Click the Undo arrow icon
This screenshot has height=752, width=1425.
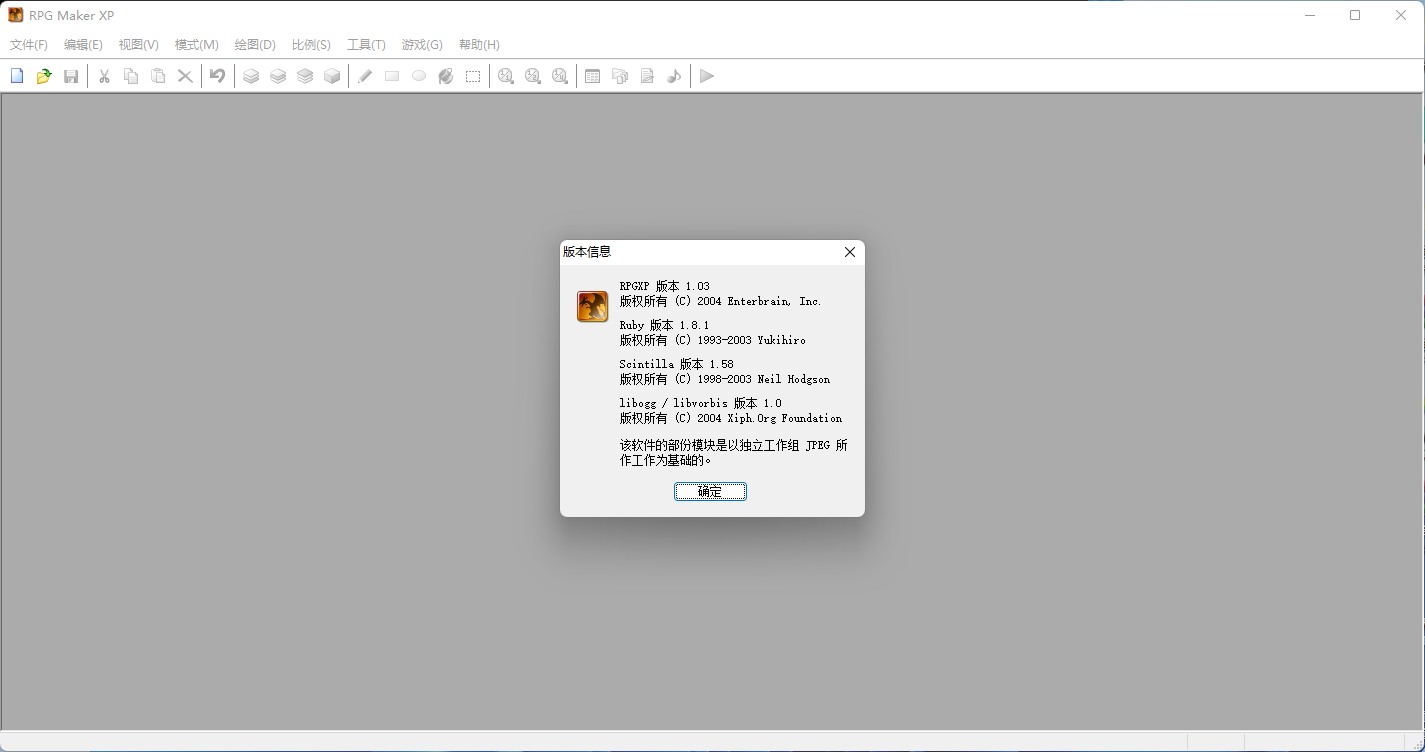coord(217,76)
